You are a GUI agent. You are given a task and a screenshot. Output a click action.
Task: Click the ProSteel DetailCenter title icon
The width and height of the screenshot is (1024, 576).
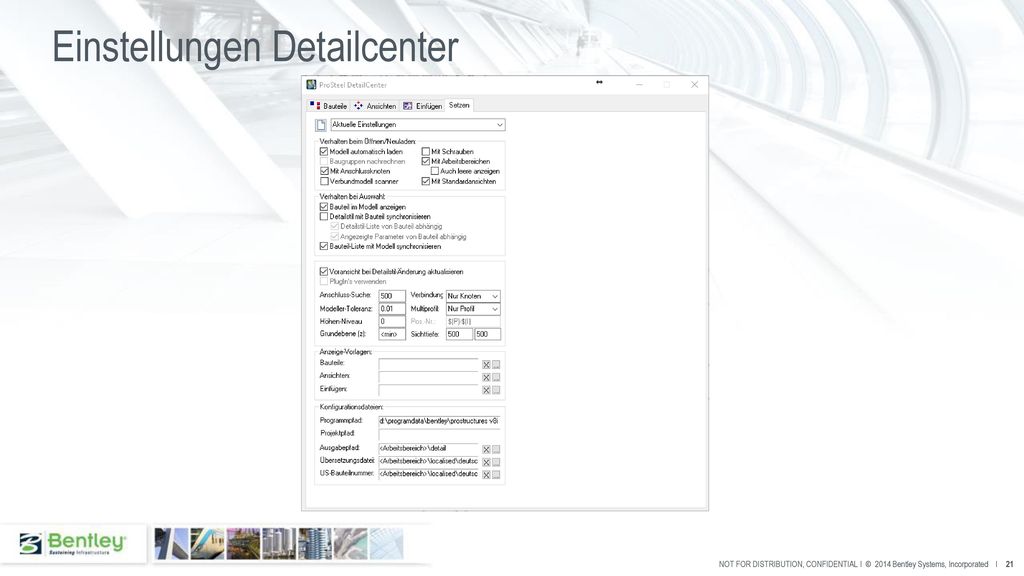pos(312,85)
